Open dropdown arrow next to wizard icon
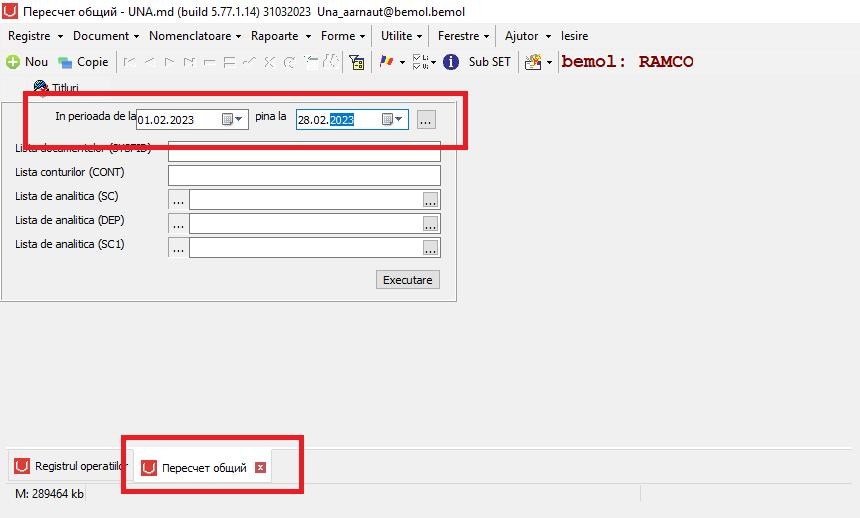This screenshot has width=860, height=518. 550,63
